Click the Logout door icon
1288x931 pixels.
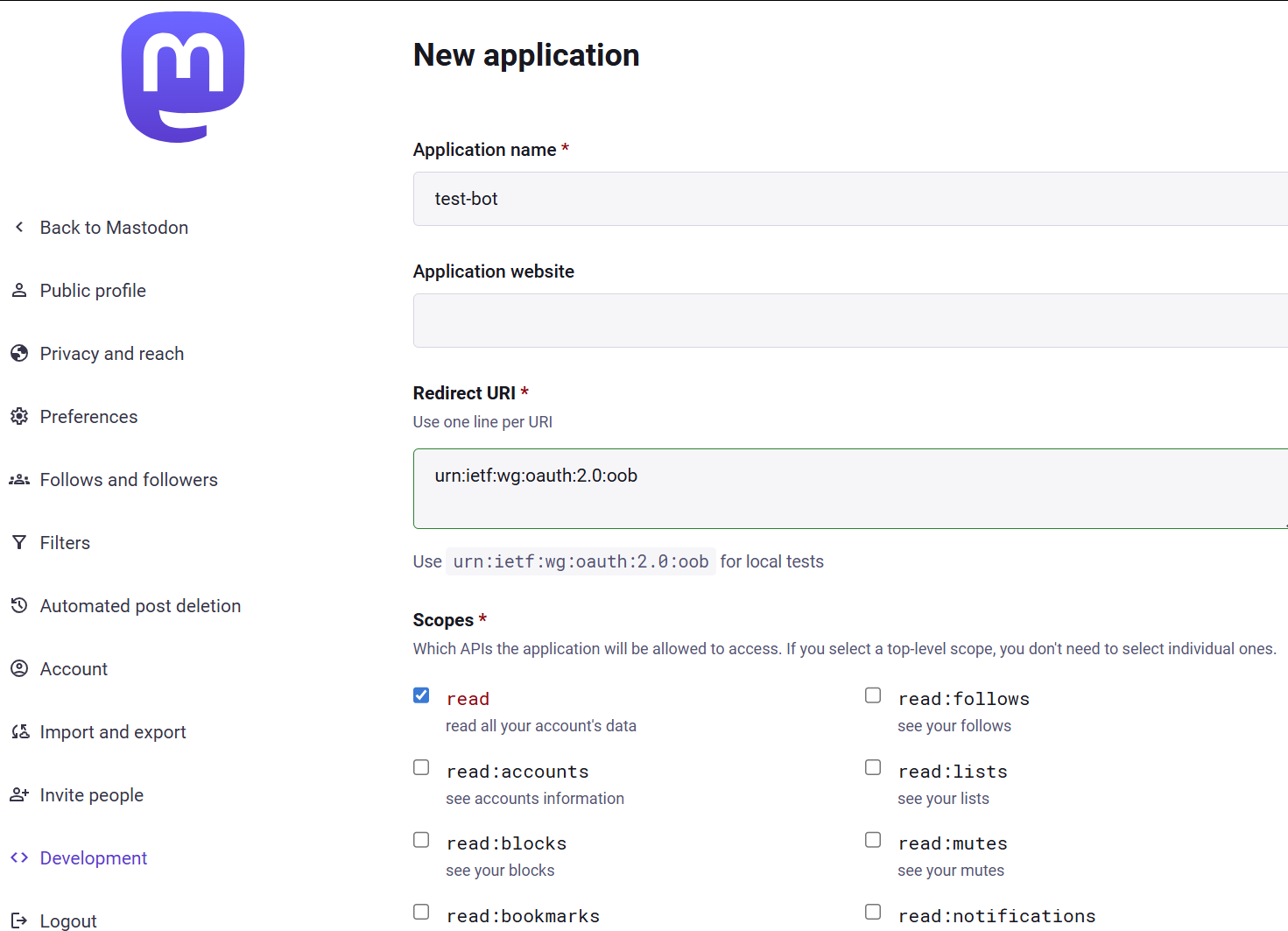coord(19,920)
